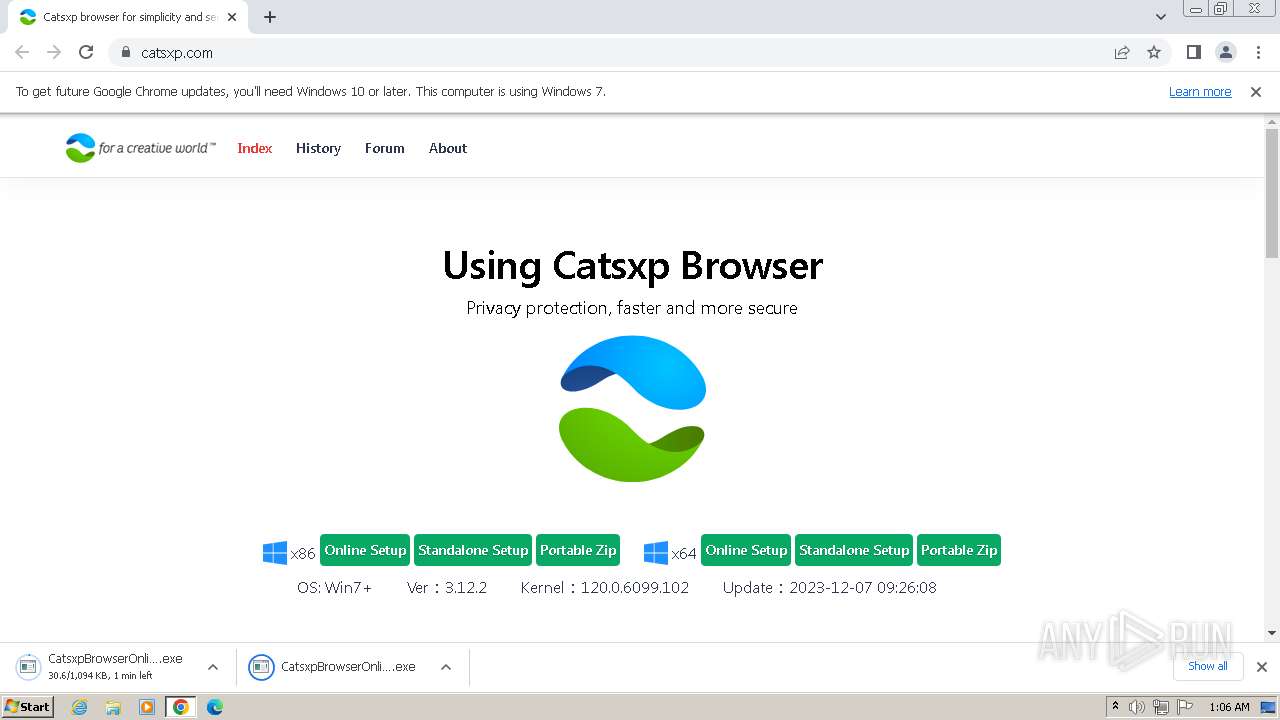Viewport: 1280px width, 720px height.
Task: Expand options for the downloading file
Action: coord(213,667)
